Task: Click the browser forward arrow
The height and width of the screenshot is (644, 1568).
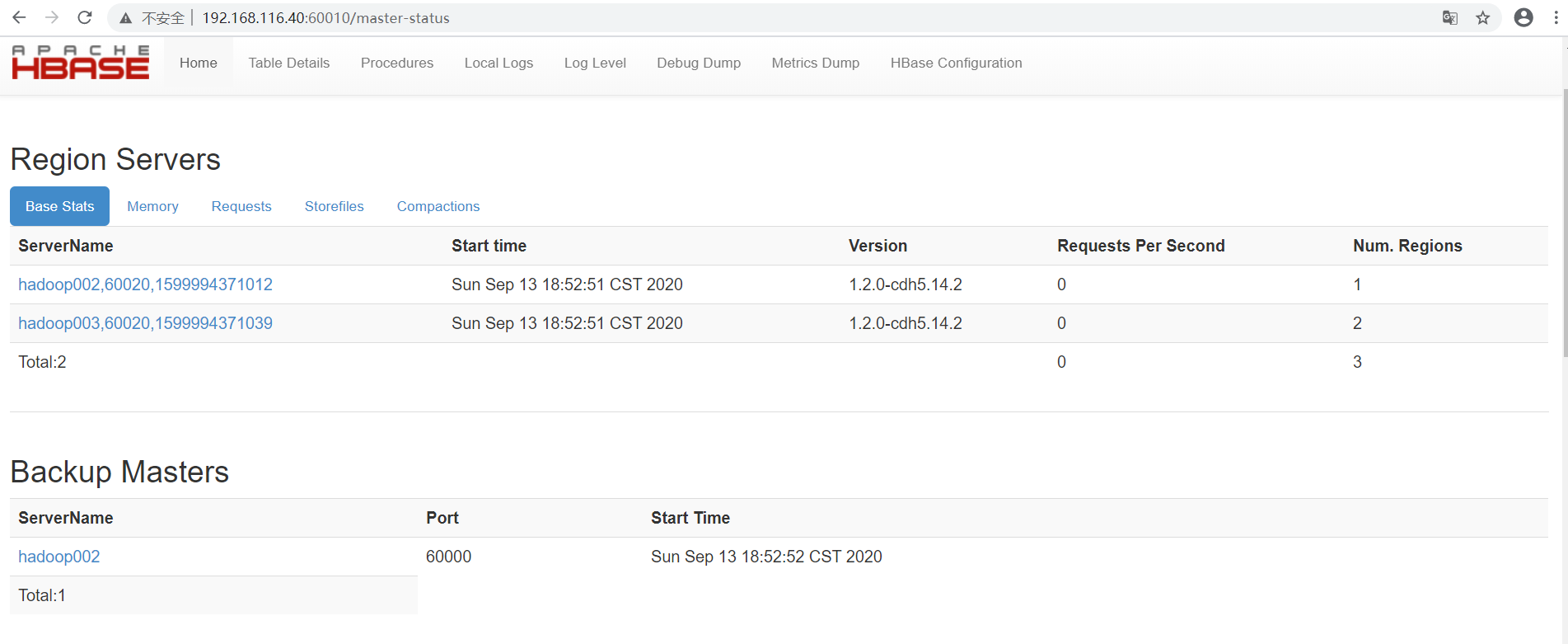Action: (x=52, y=17)
